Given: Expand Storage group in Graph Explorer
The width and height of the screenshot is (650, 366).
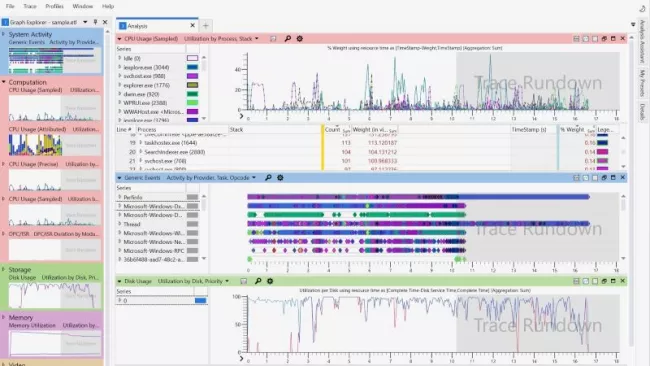Looking at the screenshot, I should (4, 269).
